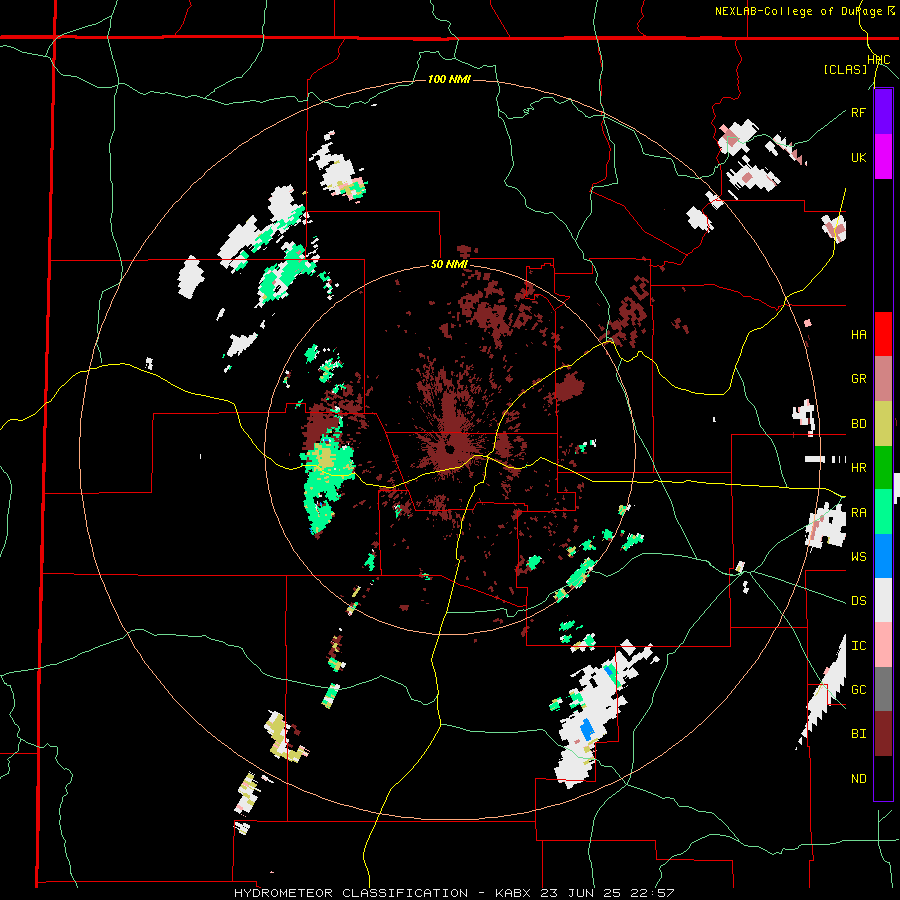Screen dimensions: 900x900
Task: Click the "WS" legend label
Action: coord(858,556)
